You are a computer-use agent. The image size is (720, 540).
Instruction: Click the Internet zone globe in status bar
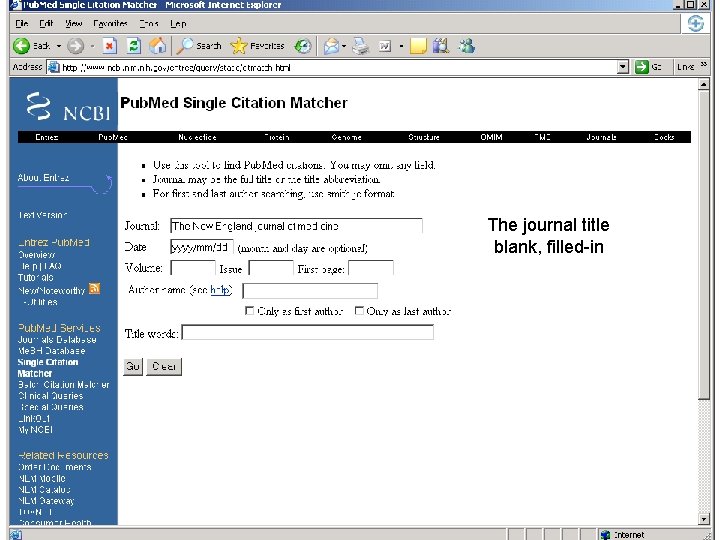[x=605, y=534]
